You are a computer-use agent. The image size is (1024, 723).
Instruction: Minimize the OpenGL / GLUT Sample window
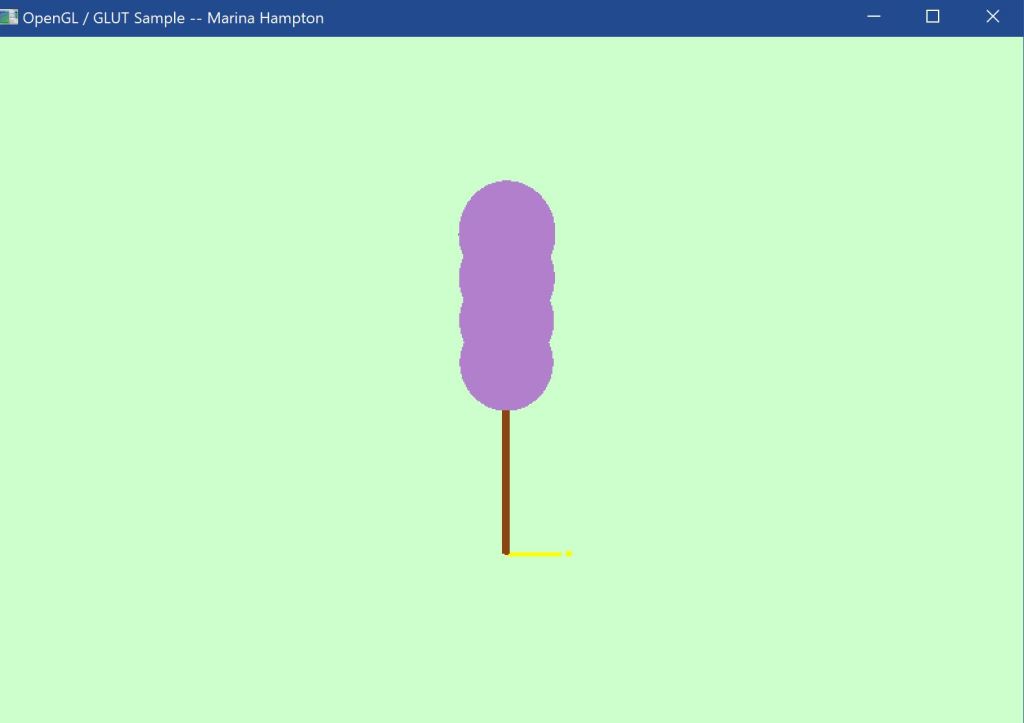pos(873,17)
